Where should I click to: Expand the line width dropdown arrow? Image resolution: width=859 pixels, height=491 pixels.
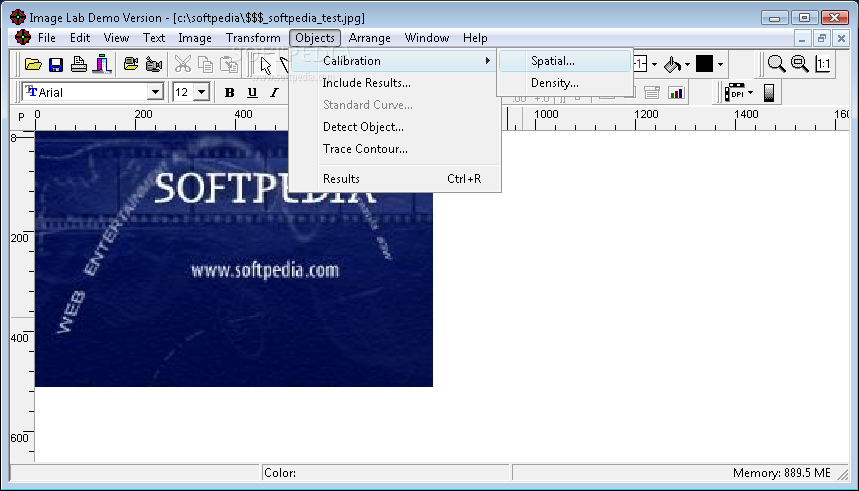pos(654,65)
